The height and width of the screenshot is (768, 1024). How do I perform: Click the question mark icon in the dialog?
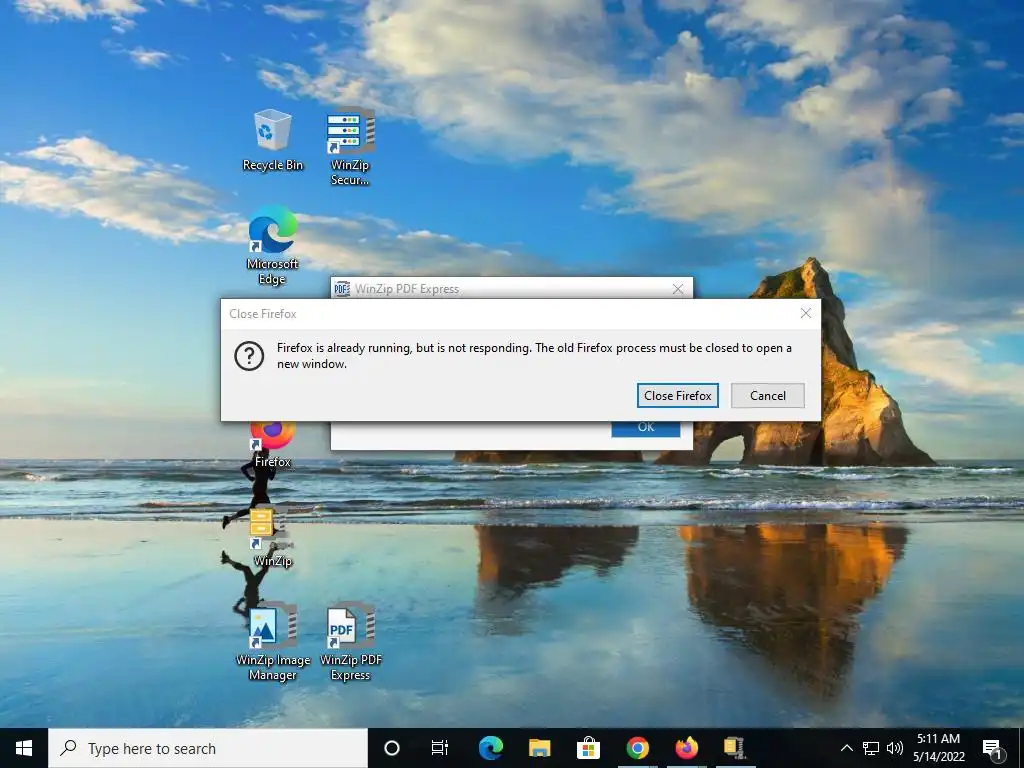click(x=249, y=356)
